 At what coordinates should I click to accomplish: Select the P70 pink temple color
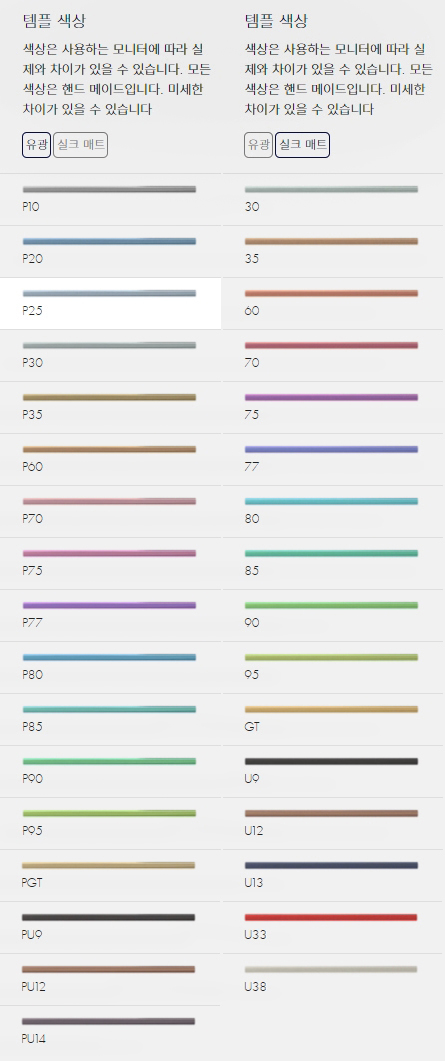[x=110, y=512]
